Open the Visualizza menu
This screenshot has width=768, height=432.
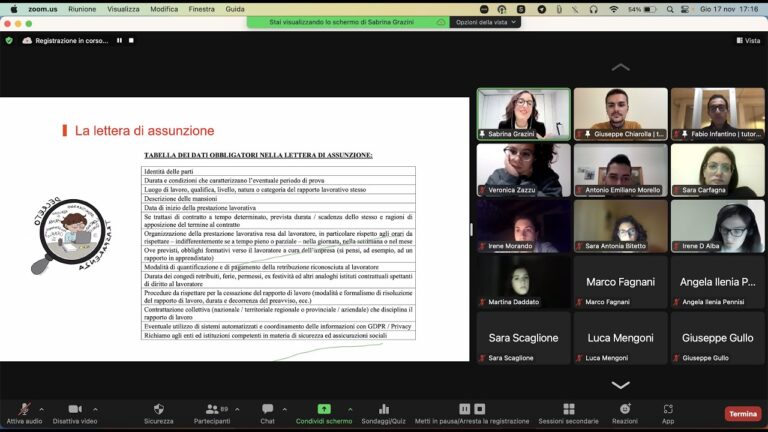[x=123, y=9]
